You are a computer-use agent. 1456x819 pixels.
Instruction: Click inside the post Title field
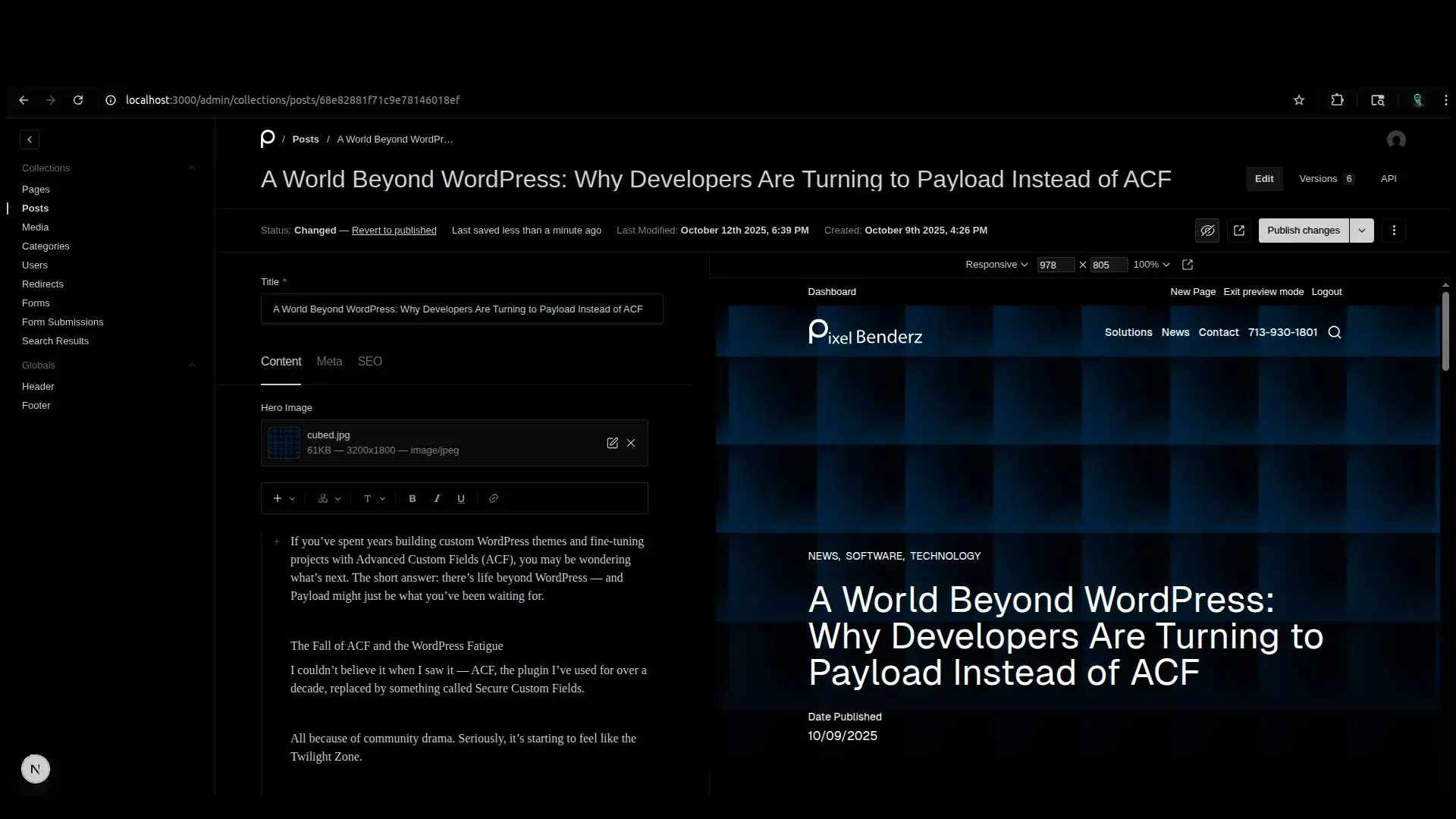click(461, 309)
